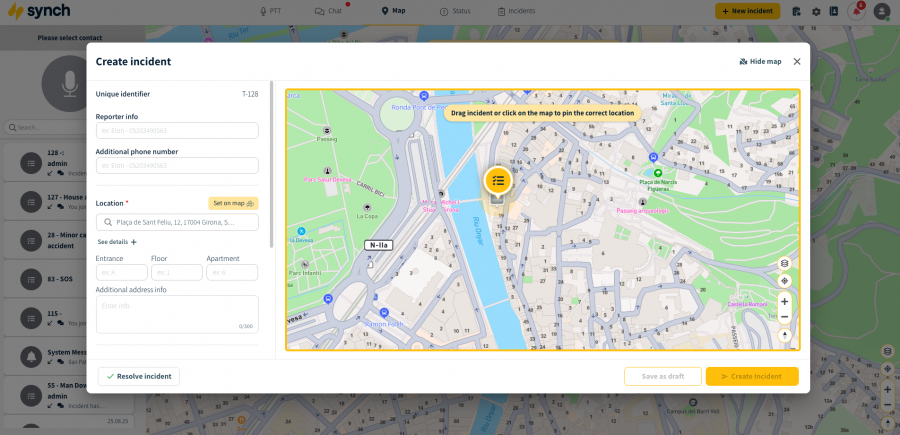
Task: Reset map orientation with compass button
Action: [784, 336]
